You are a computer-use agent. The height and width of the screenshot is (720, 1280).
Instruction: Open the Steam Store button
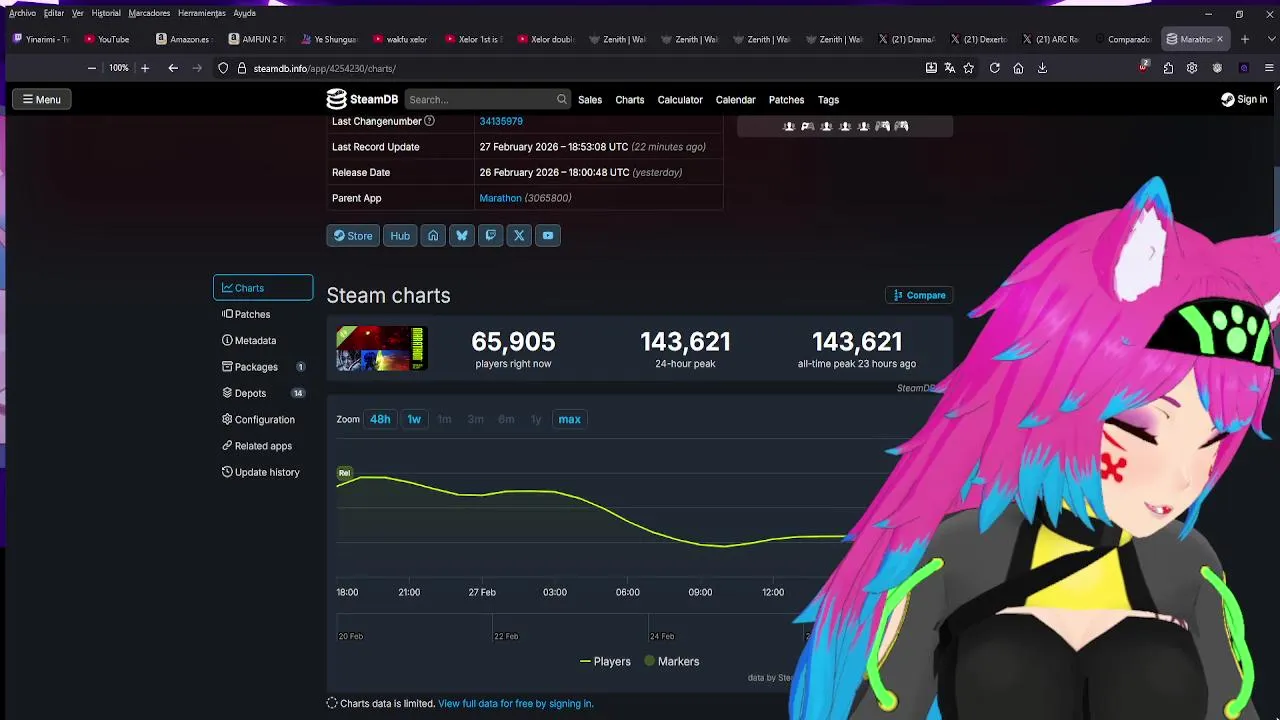tap(352, 236)
